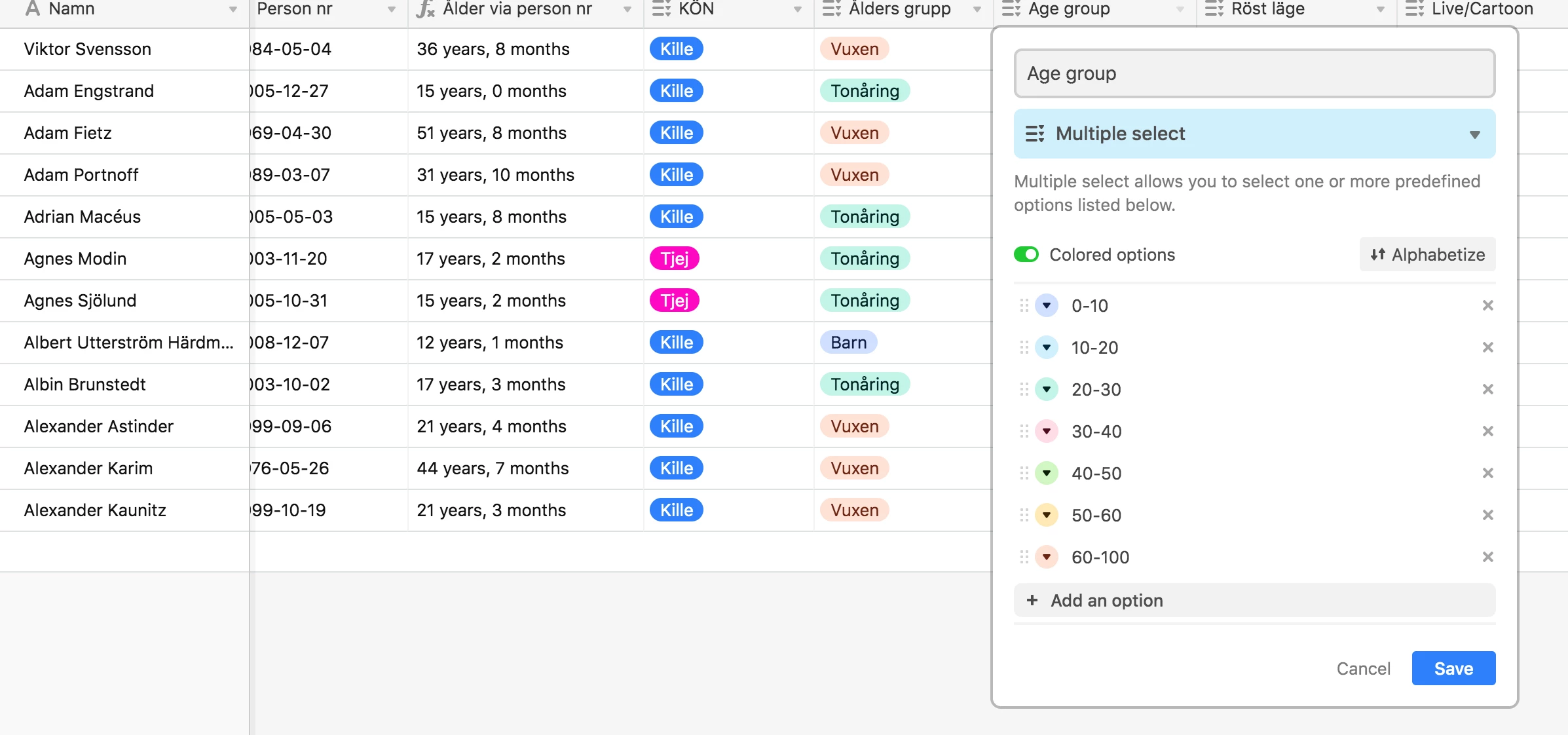1568x735 pixels.
Task: Open Ålders grupp column dropdown arrow
Action: (977, 10)
